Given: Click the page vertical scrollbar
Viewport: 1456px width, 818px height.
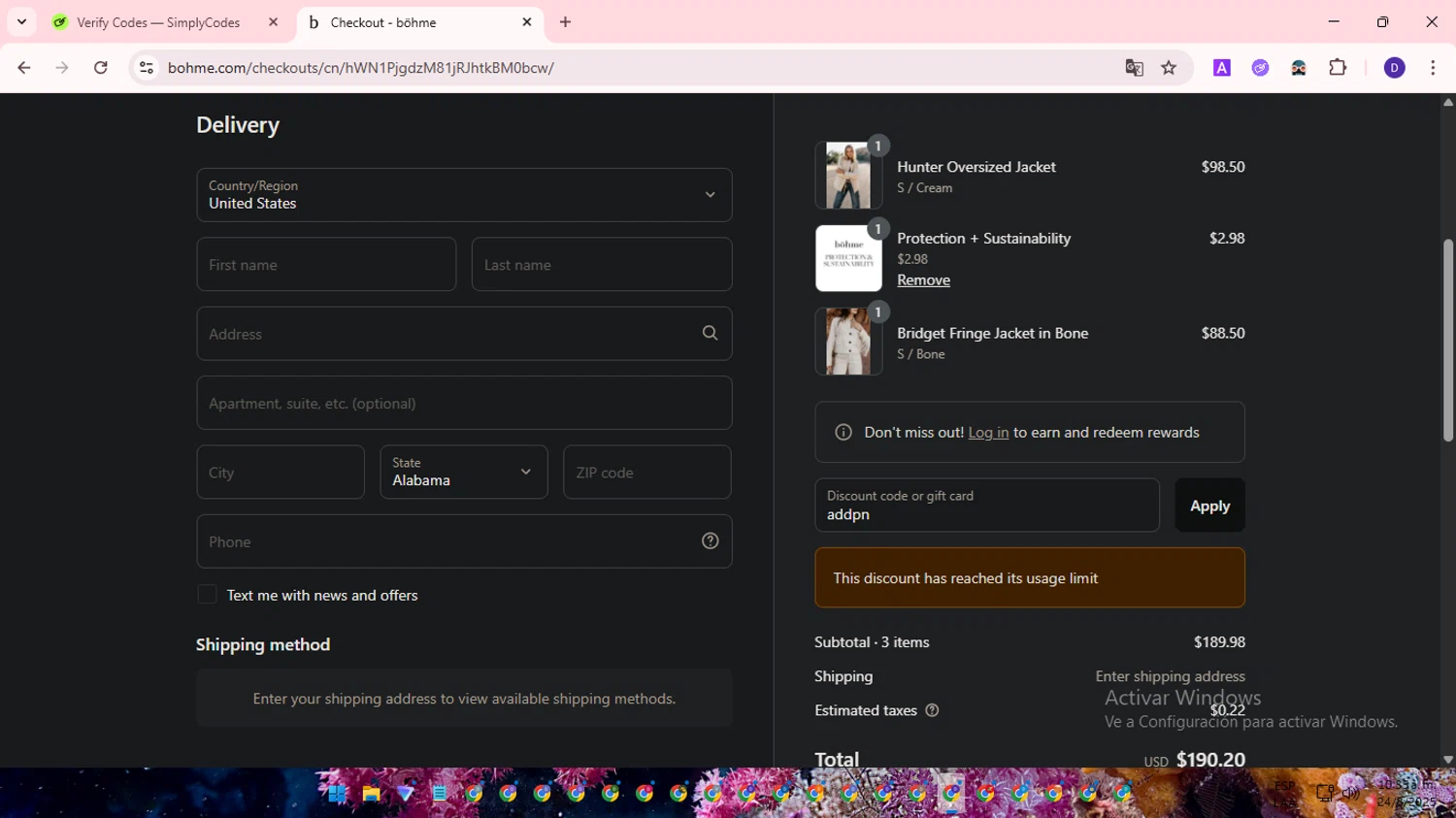Looking at the screenshot, I should click(x=1448, y=340).
